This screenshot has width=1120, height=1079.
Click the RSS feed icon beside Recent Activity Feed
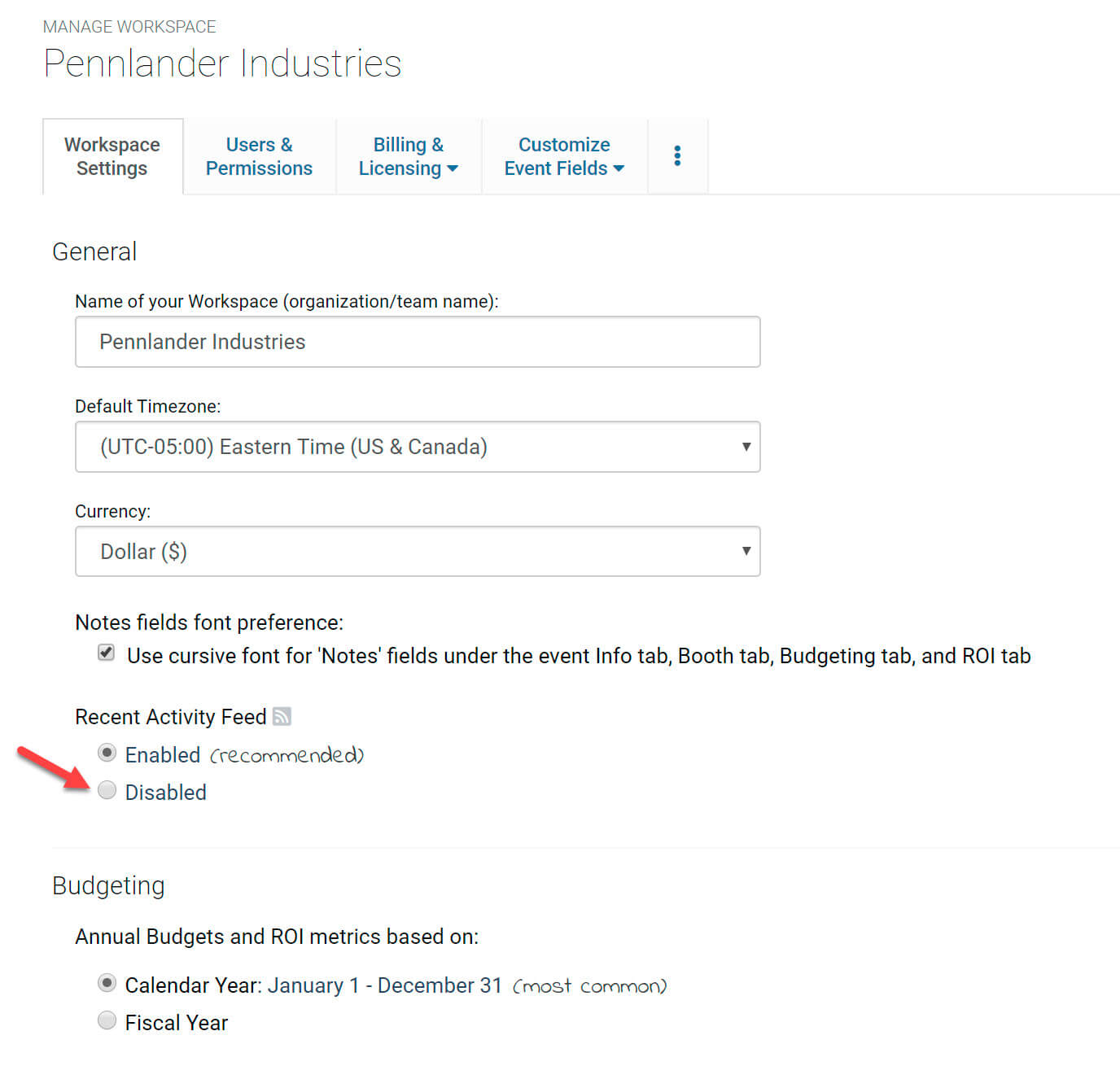click(282, 717)
